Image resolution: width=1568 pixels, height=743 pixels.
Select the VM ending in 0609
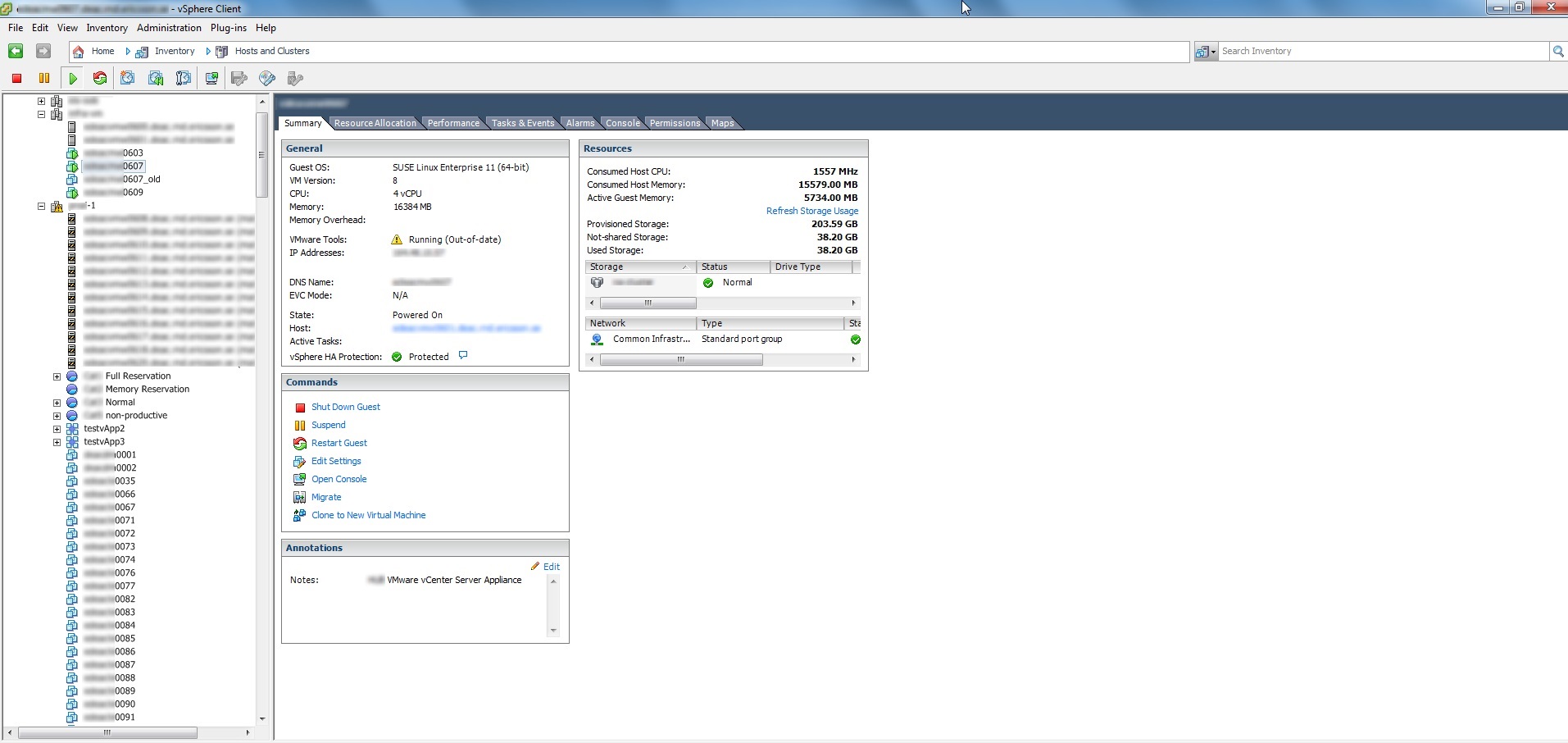point(113,193)
